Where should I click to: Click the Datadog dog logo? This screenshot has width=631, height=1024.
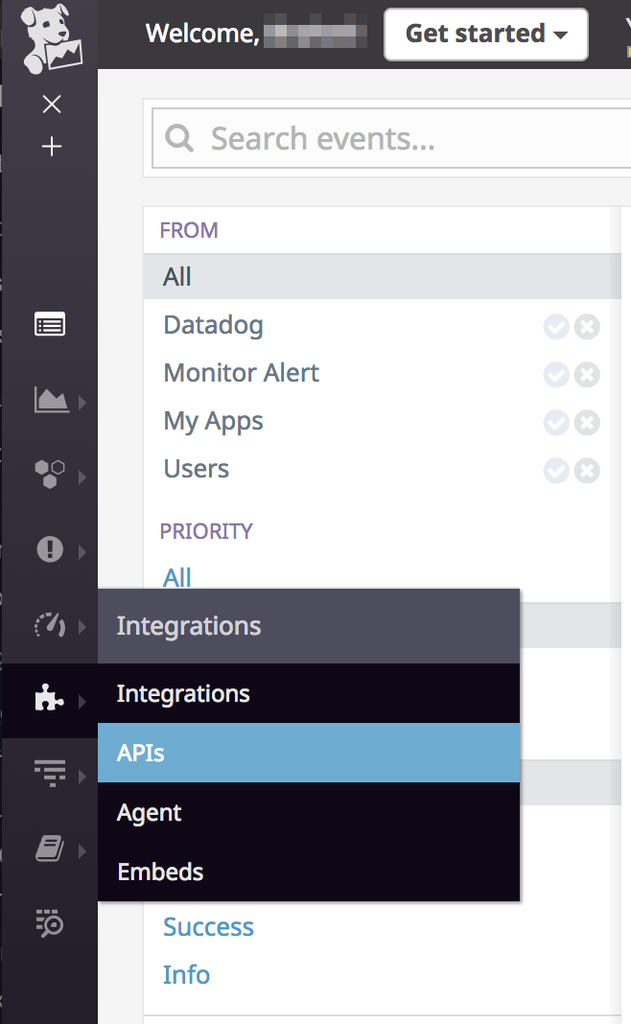50,38
